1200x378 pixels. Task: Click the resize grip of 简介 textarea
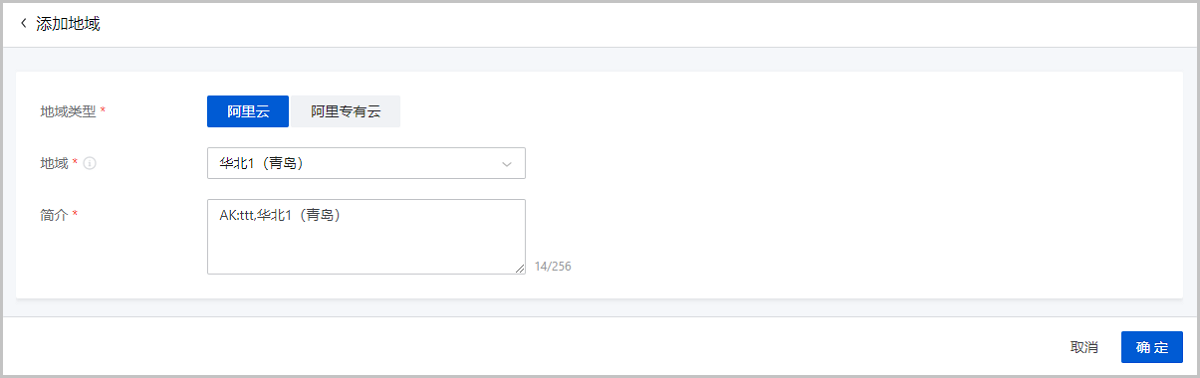[x=519, y=268]
